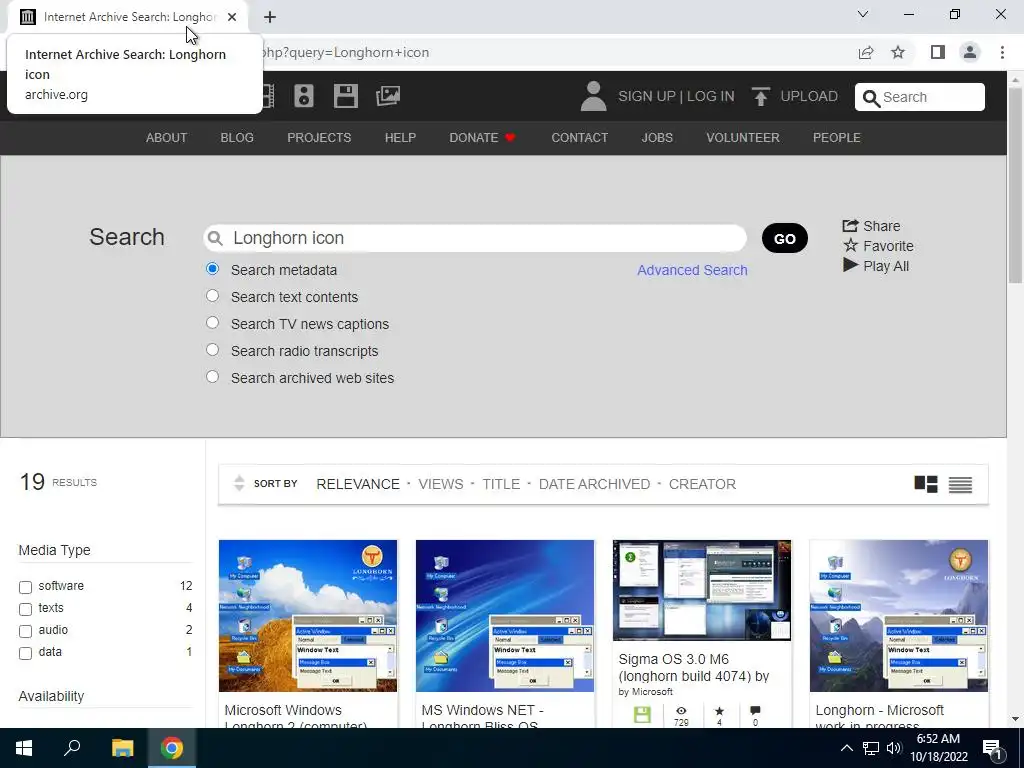Click the Chrome share page icon
1024x768 pixels.
[x=866, y=52]
